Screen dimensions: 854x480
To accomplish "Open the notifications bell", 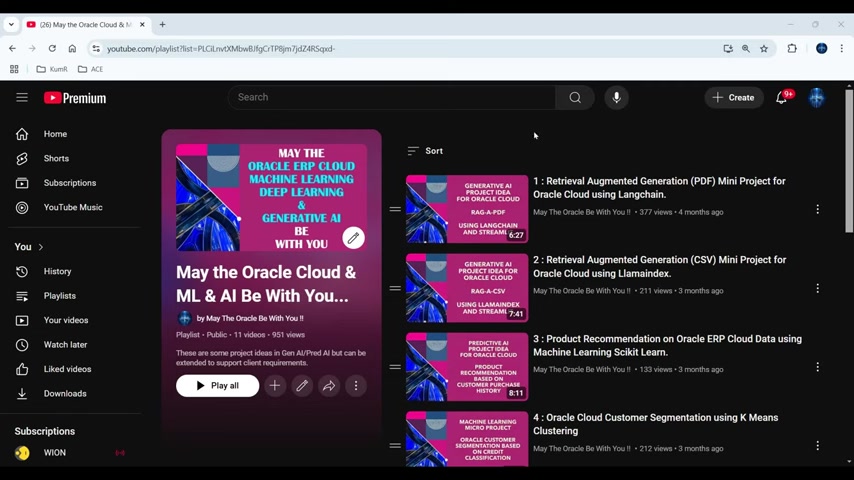I will click(x=782, y=98).
